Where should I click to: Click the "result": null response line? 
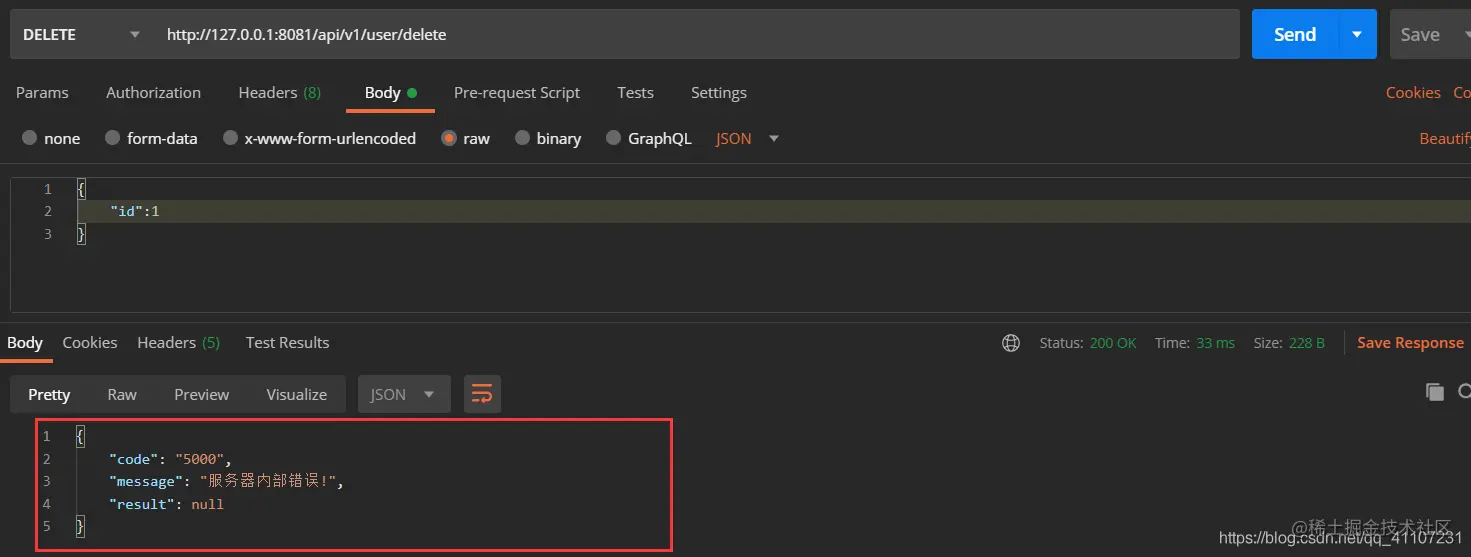pos(166,504)
